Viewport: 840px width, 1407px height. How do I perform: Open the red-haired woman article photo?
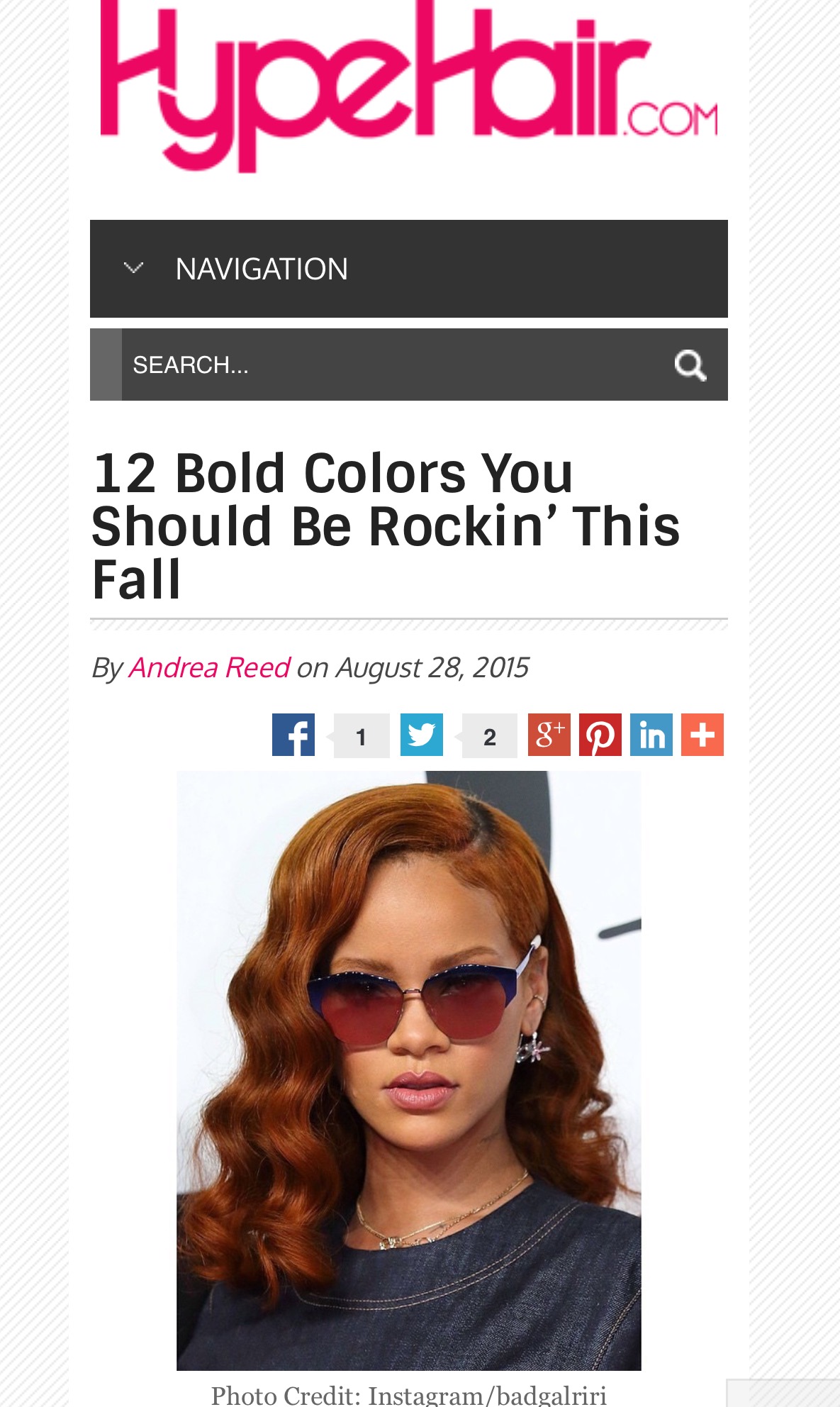[x=409, y=1070]
